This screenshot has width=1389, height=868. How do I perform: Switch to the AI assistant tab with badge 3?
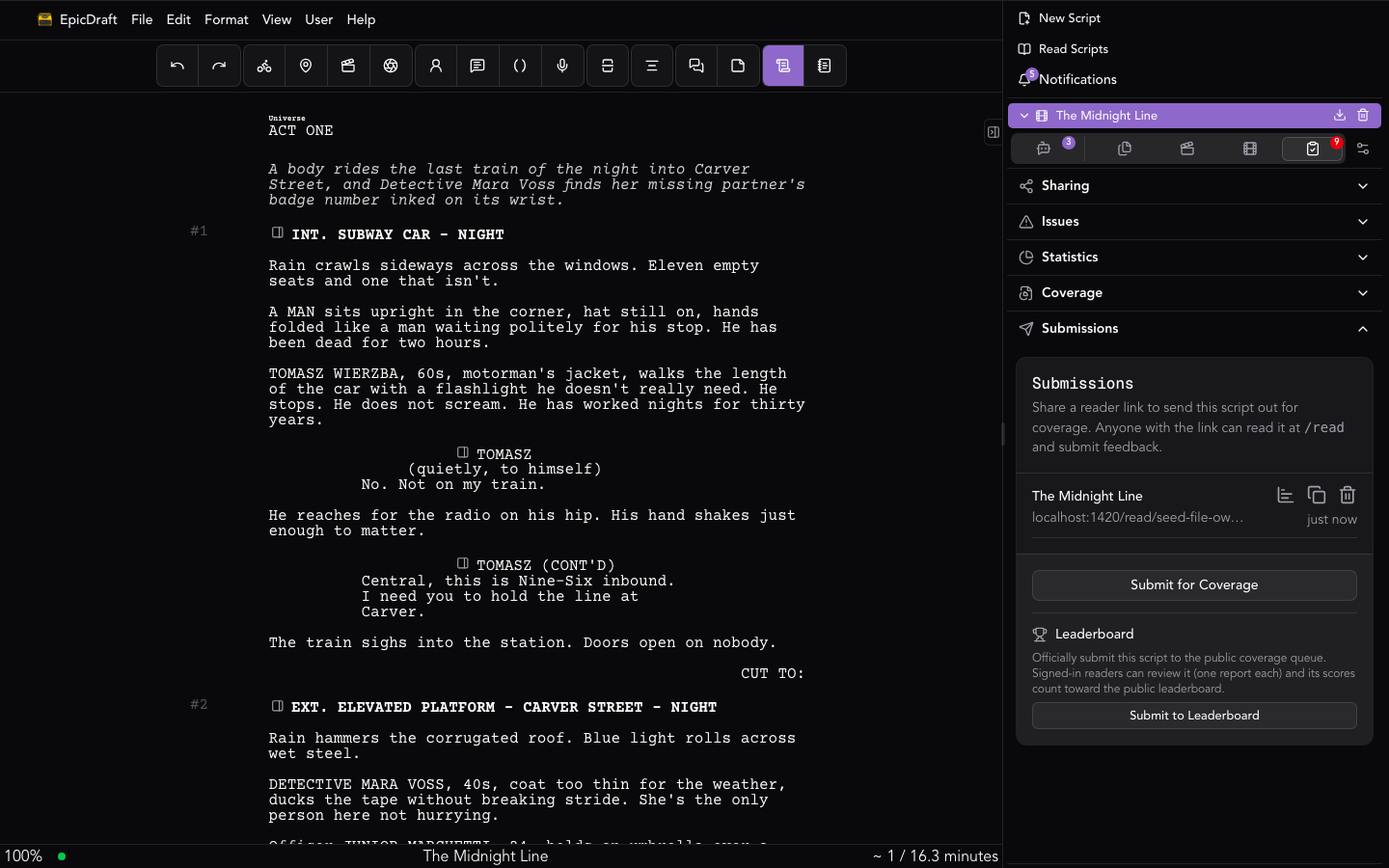coord(1044,149)
